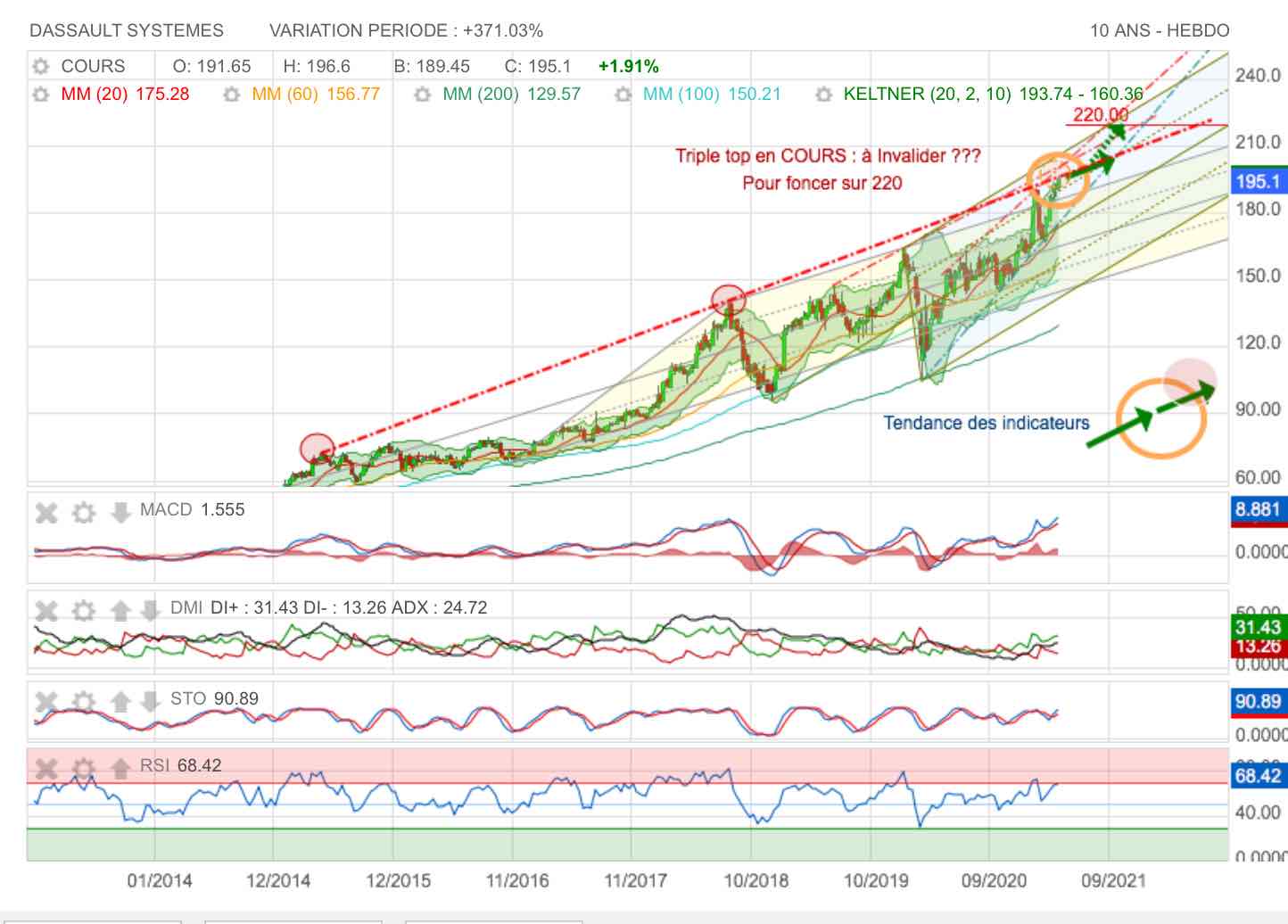Move the STO panel down
This screenshot has width=1288, height=924.
point(150,701)
